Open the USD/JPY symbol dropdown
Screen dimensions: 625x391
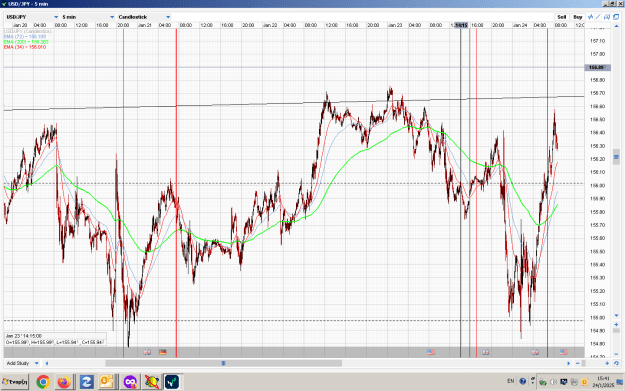(32, 17)
